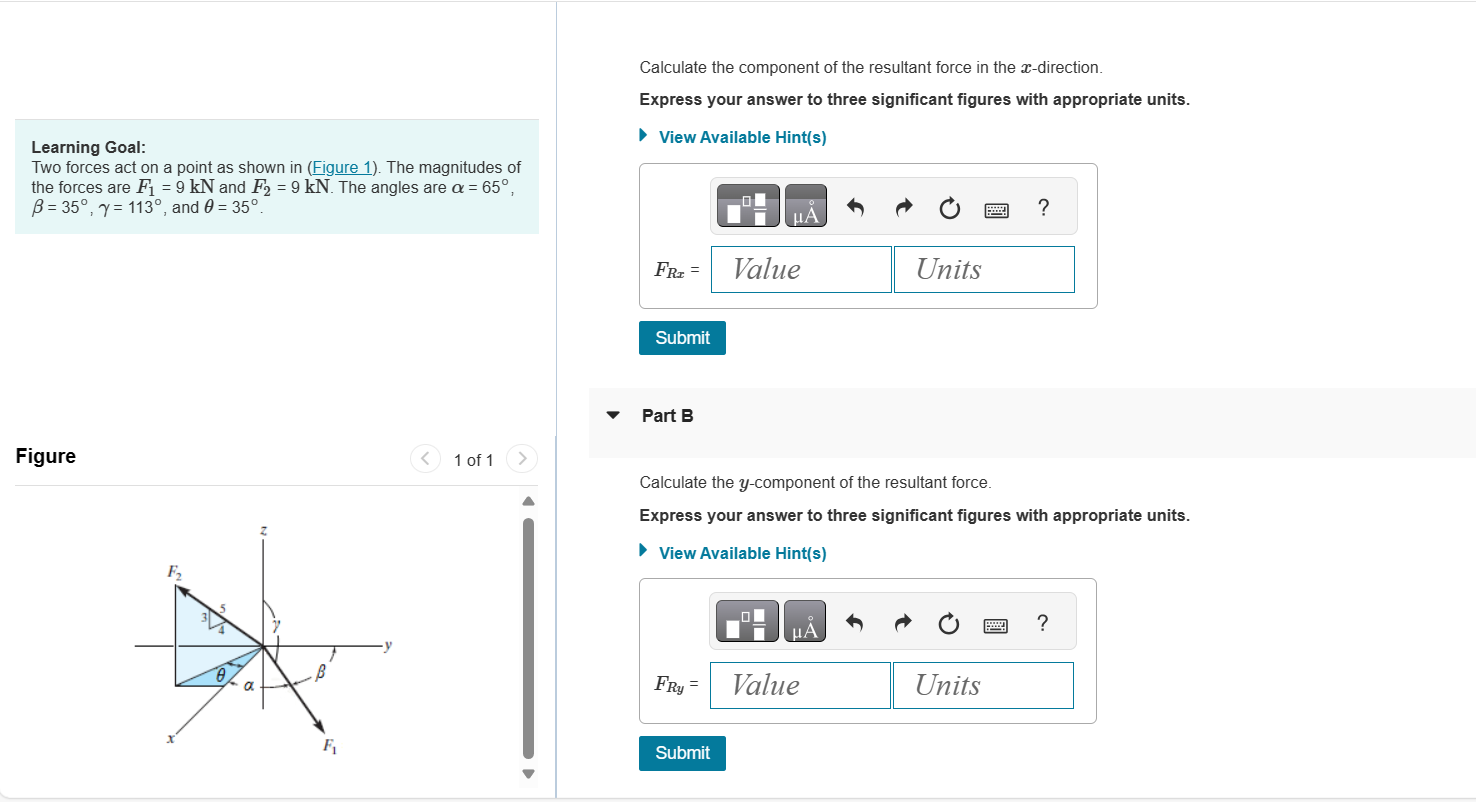Open the template icon in Part B toolbar
The image size is (1476, 802).
click(x=746, y=621)
